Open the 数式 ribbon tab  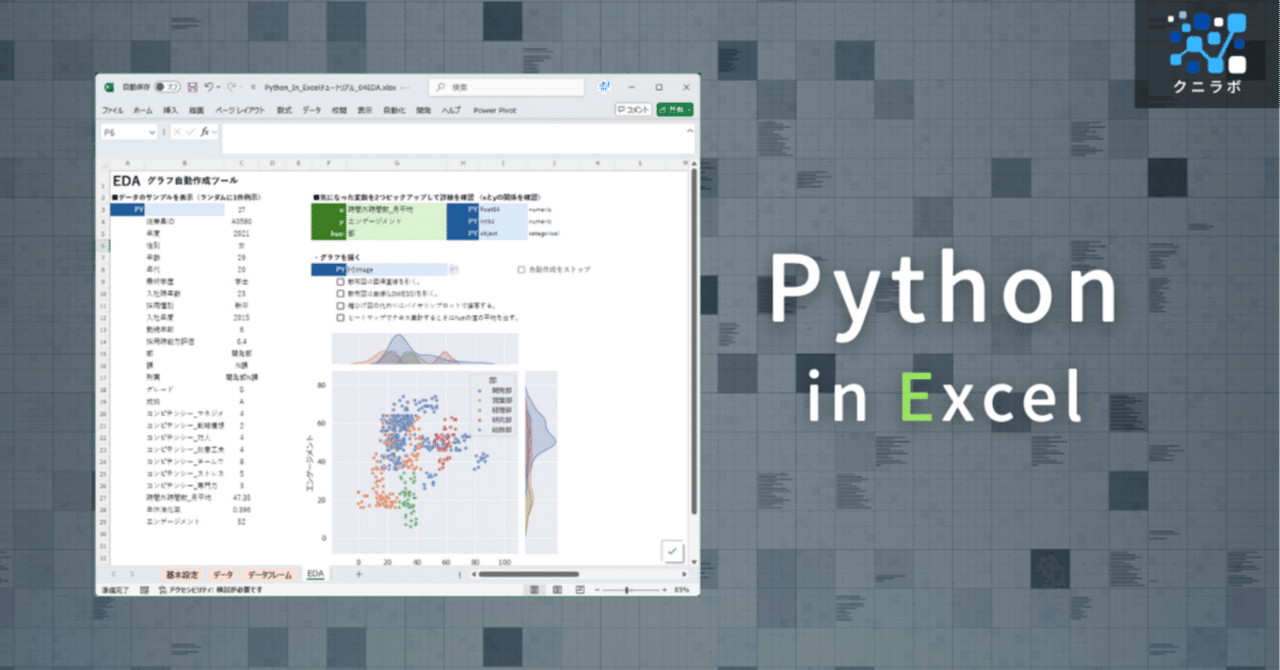[283, 109]
